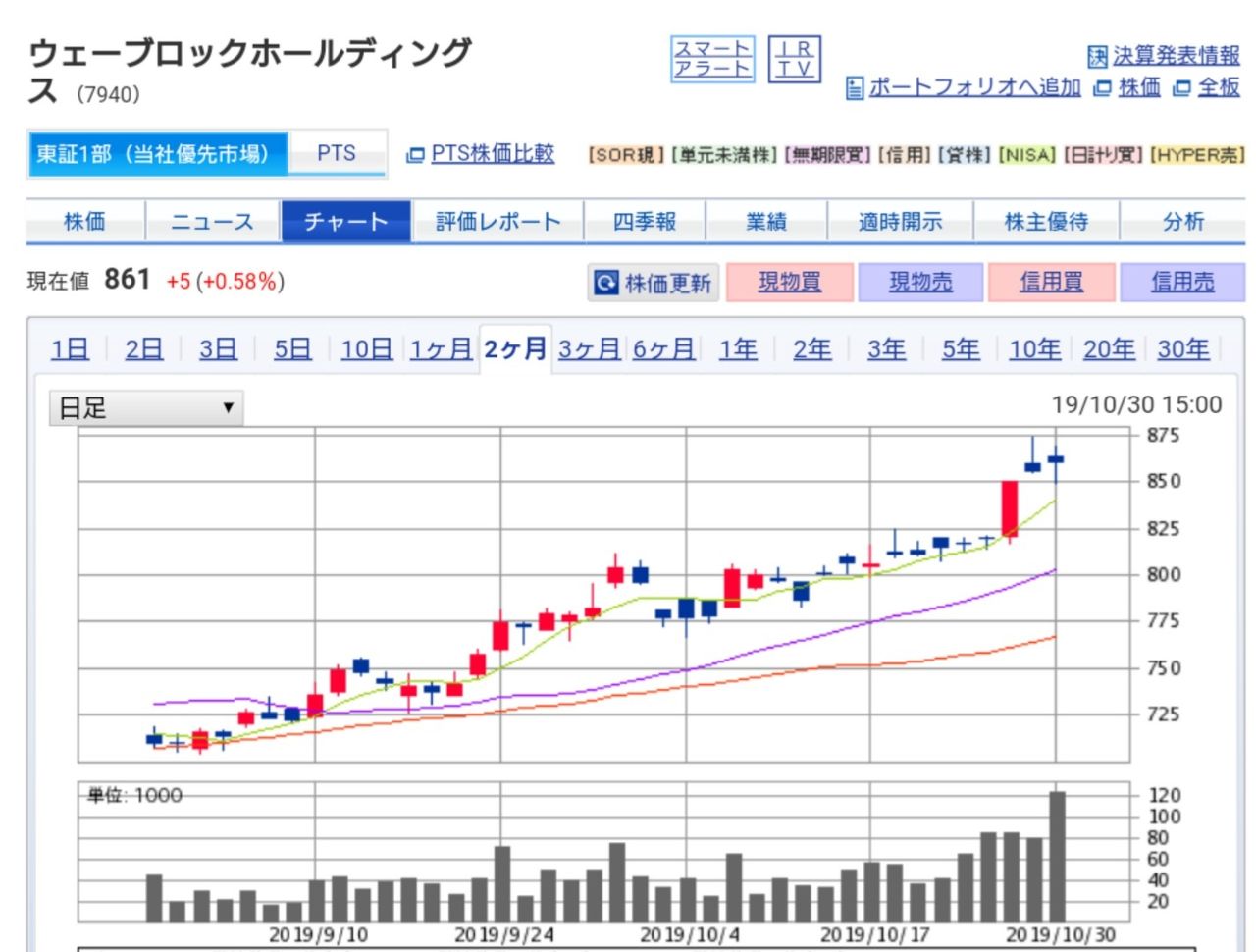This screenshot has width=1256, height=952.
Task: Select the 1日 chart period
Action: coord(70,349)
